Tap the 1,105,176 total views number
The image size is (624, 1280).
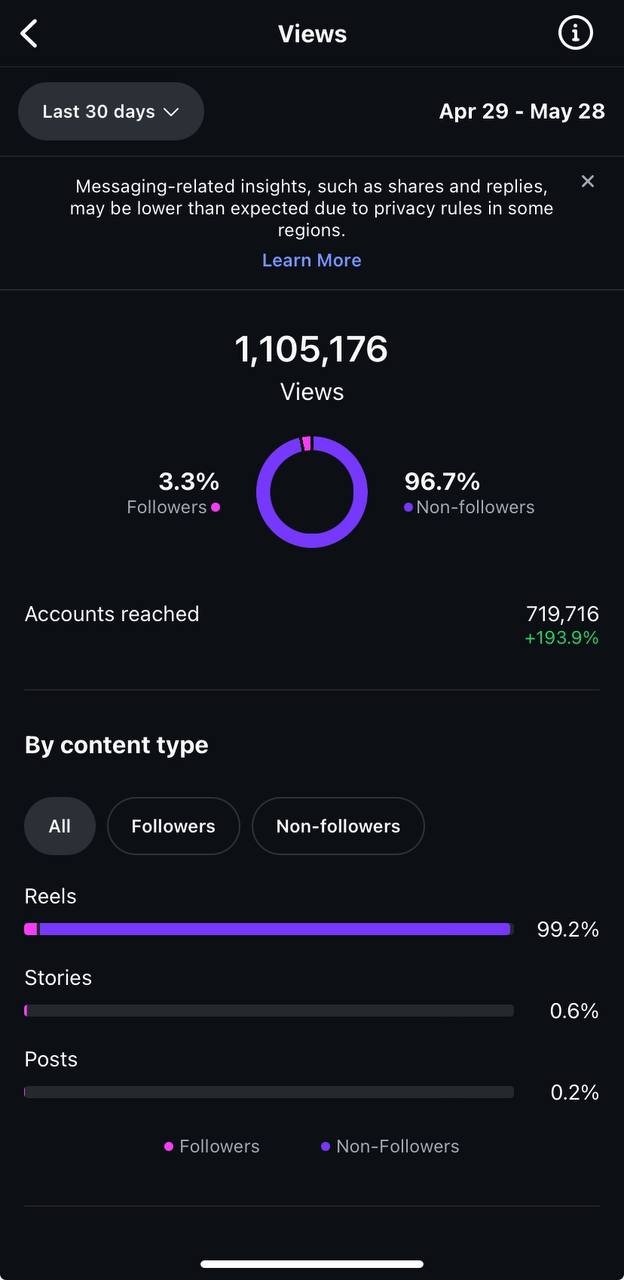click(x=311, y=349)
